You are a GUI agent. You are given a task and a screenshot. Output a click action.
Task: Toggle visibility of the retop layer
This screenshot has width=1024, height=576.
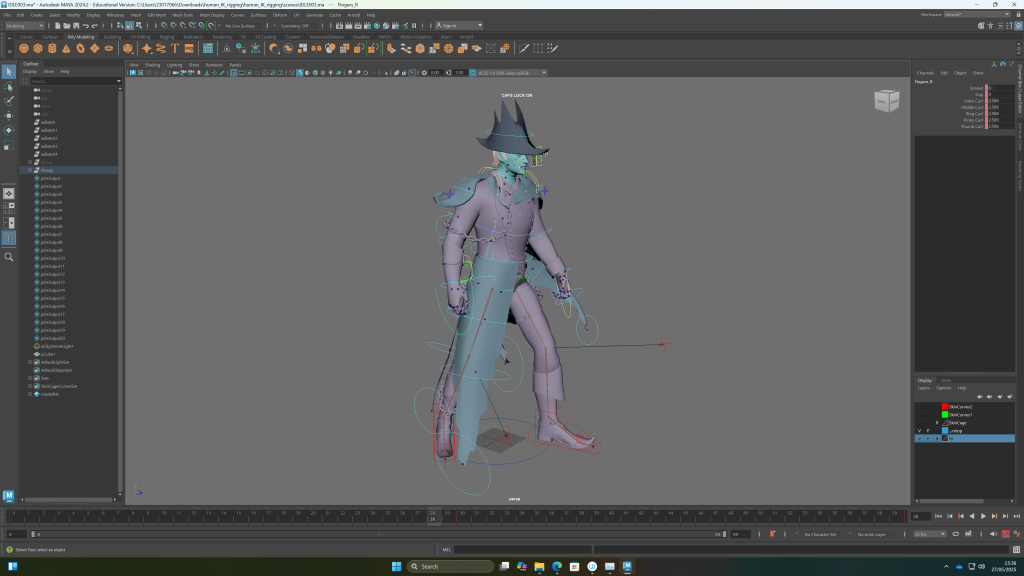920,430
